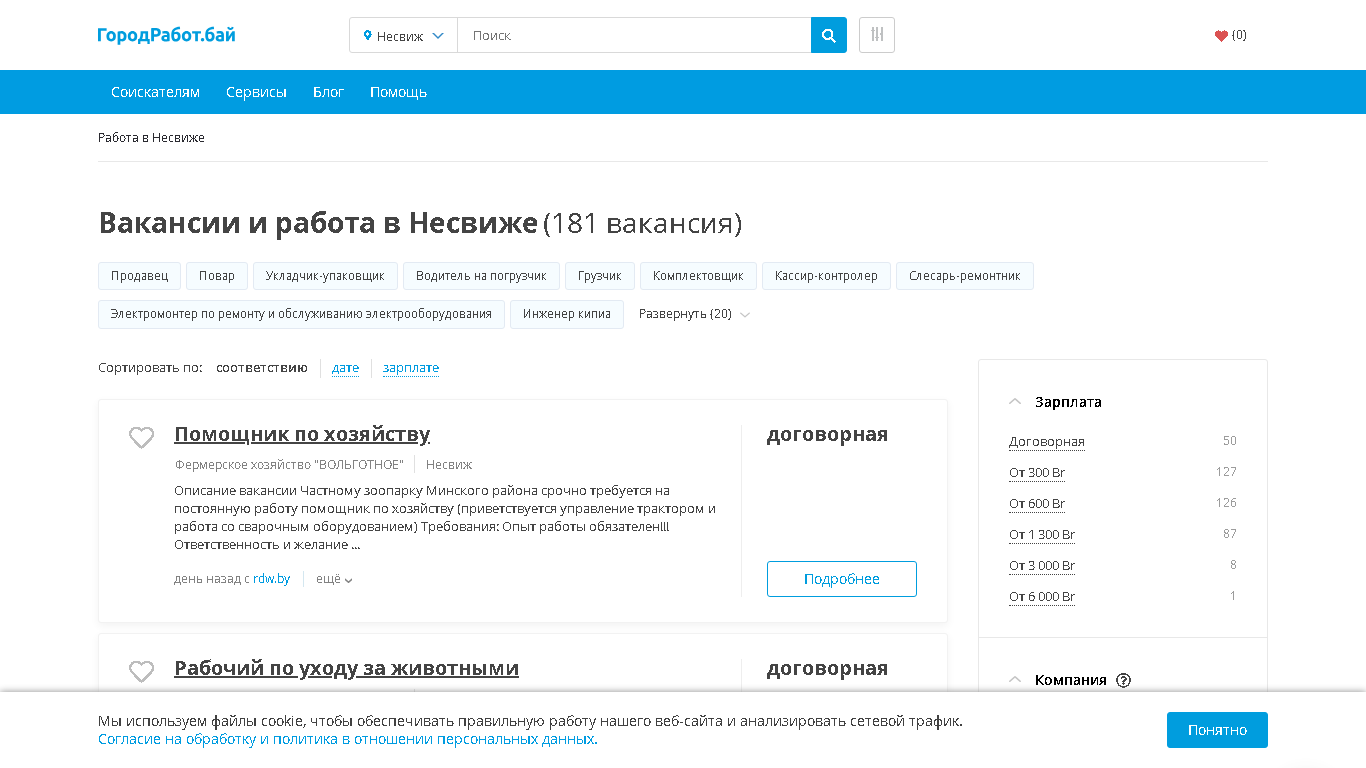
Task: Expand the Развернуть (20) tag list
Action: [694, 314]
